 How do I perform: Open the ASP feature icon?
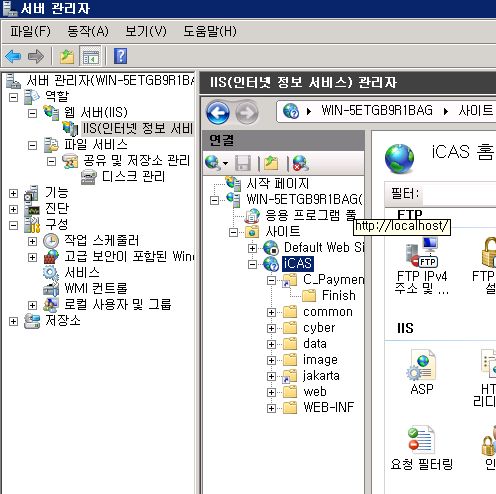tap(422, 373)
